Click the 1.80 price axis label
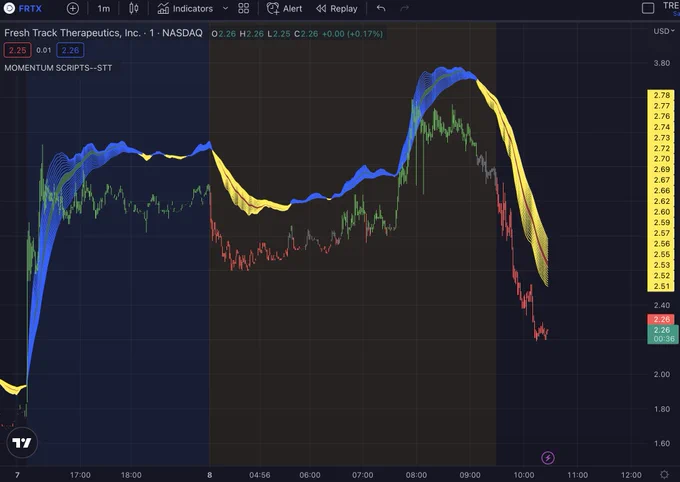 662,409
